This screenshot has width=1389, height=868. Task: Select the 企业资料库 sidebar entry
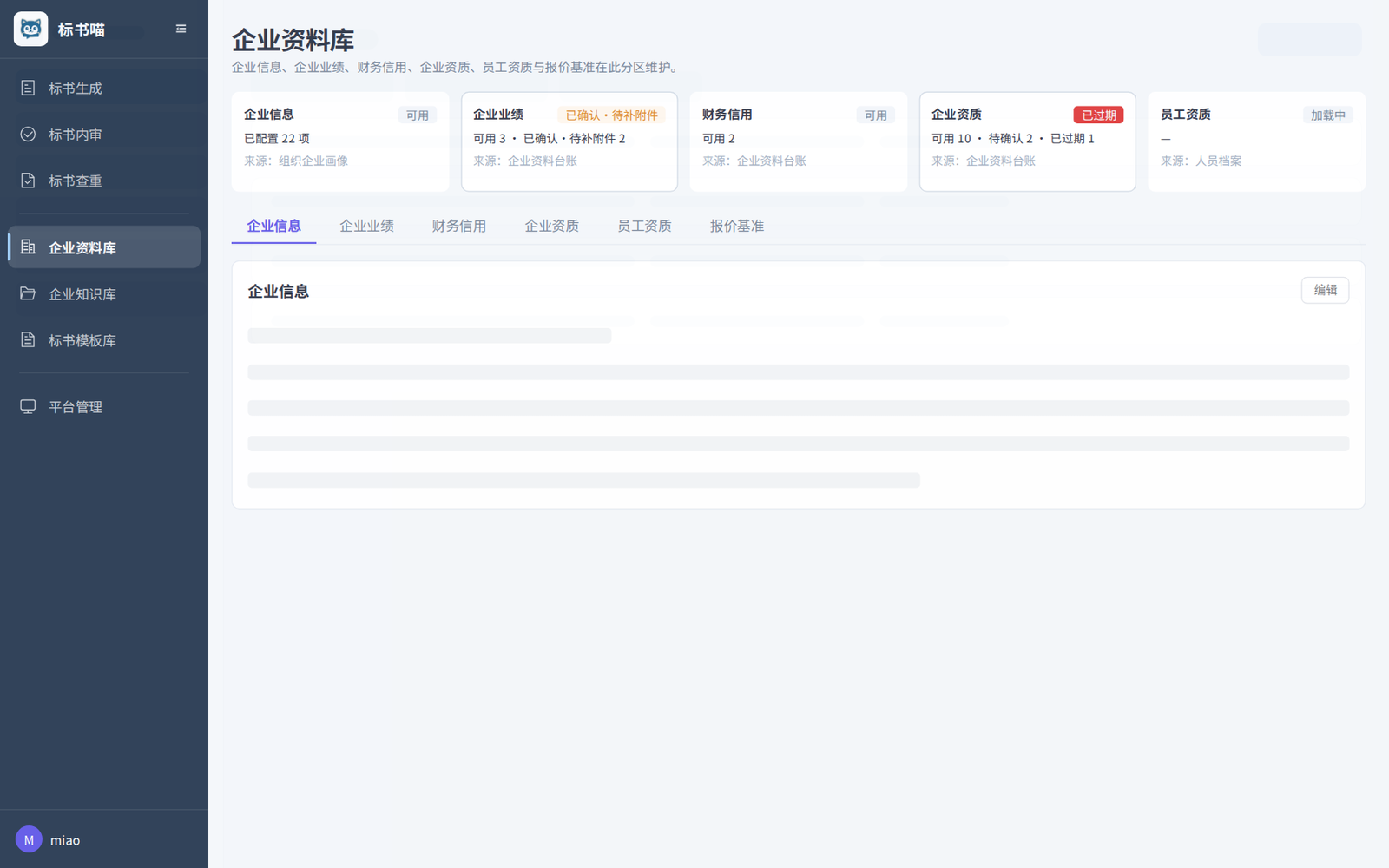(x=104, y=247)
